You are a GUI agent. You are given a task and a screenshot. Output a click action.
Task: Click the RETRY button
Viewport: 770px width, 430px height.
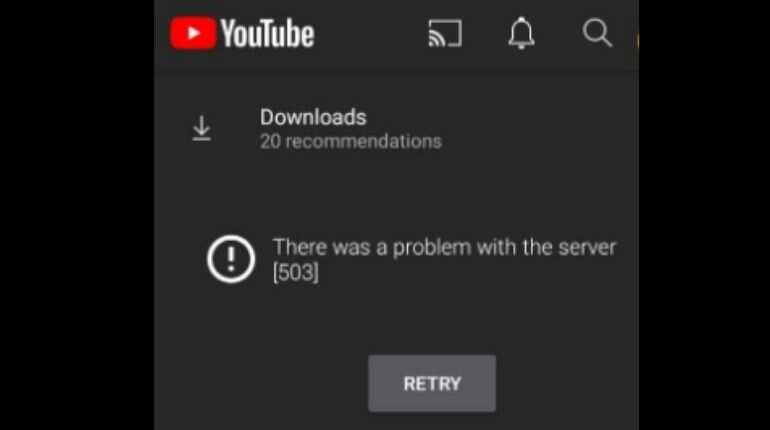[x=432, y=383]
